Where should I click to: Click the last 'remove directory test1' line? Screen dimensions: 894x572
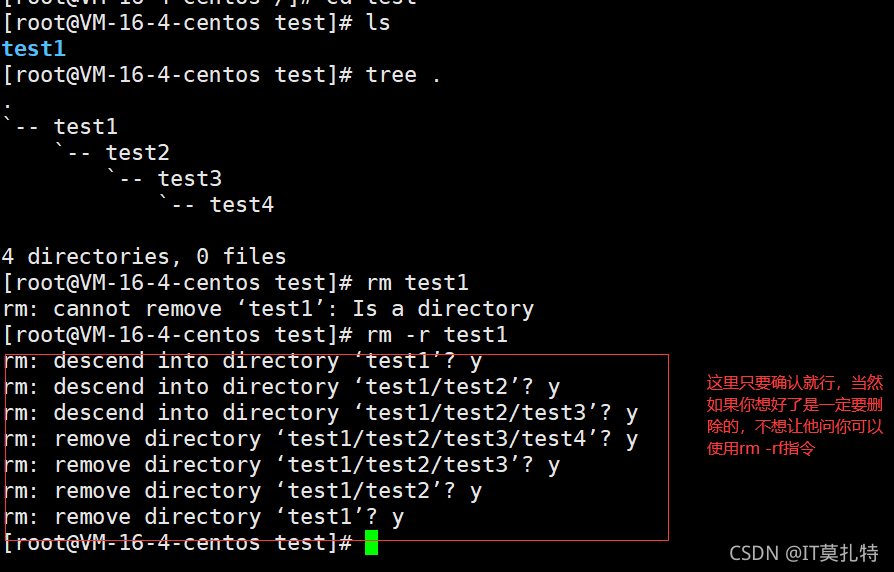(204, 517)
